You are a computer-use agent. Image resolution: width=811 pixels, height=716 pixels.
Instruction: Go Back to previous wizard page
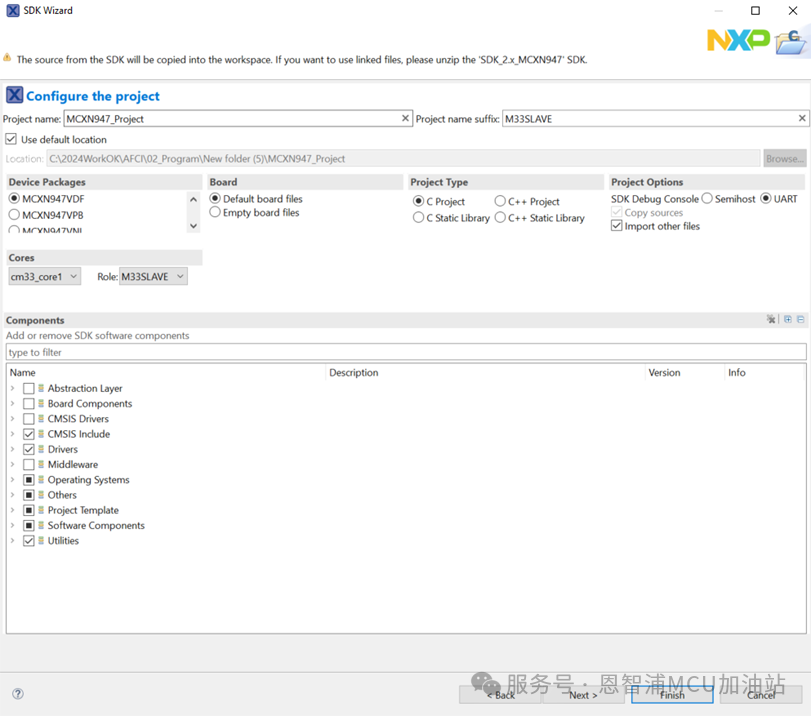tap(500, 695)
